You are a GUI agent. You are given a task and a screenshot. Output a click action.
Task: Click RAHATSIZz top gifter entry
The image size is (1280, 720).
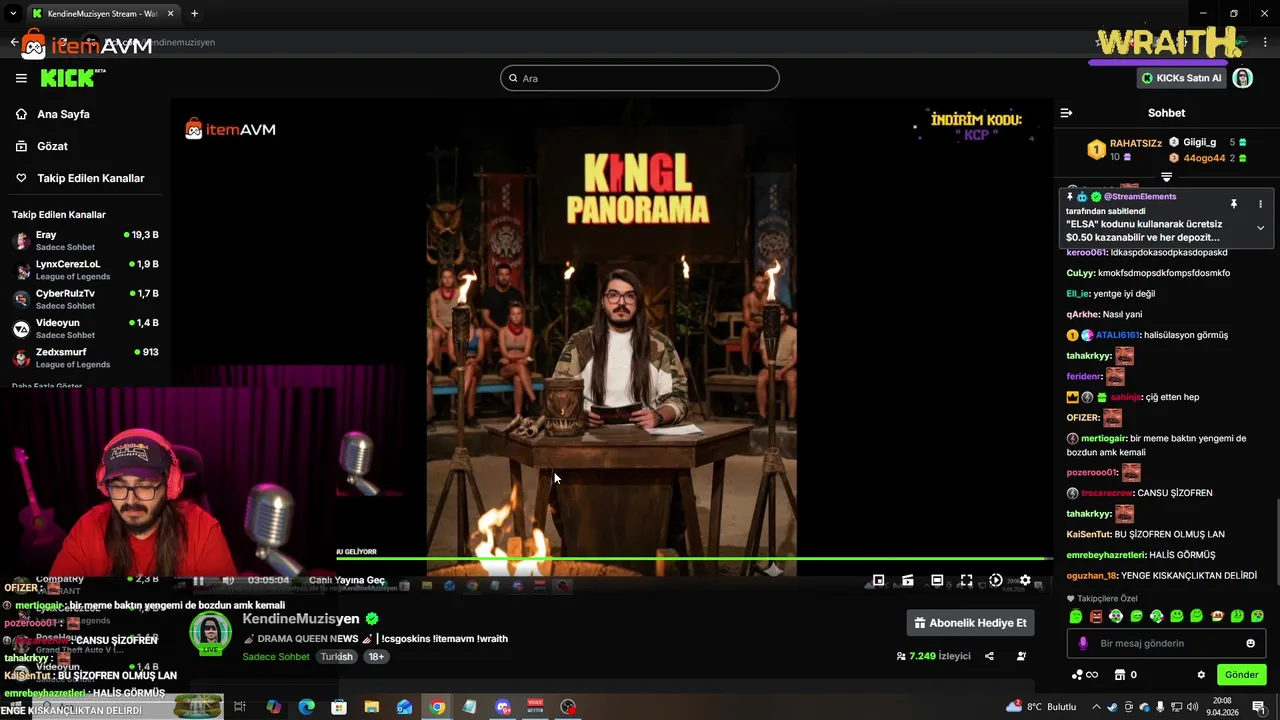coord(1125,150)
